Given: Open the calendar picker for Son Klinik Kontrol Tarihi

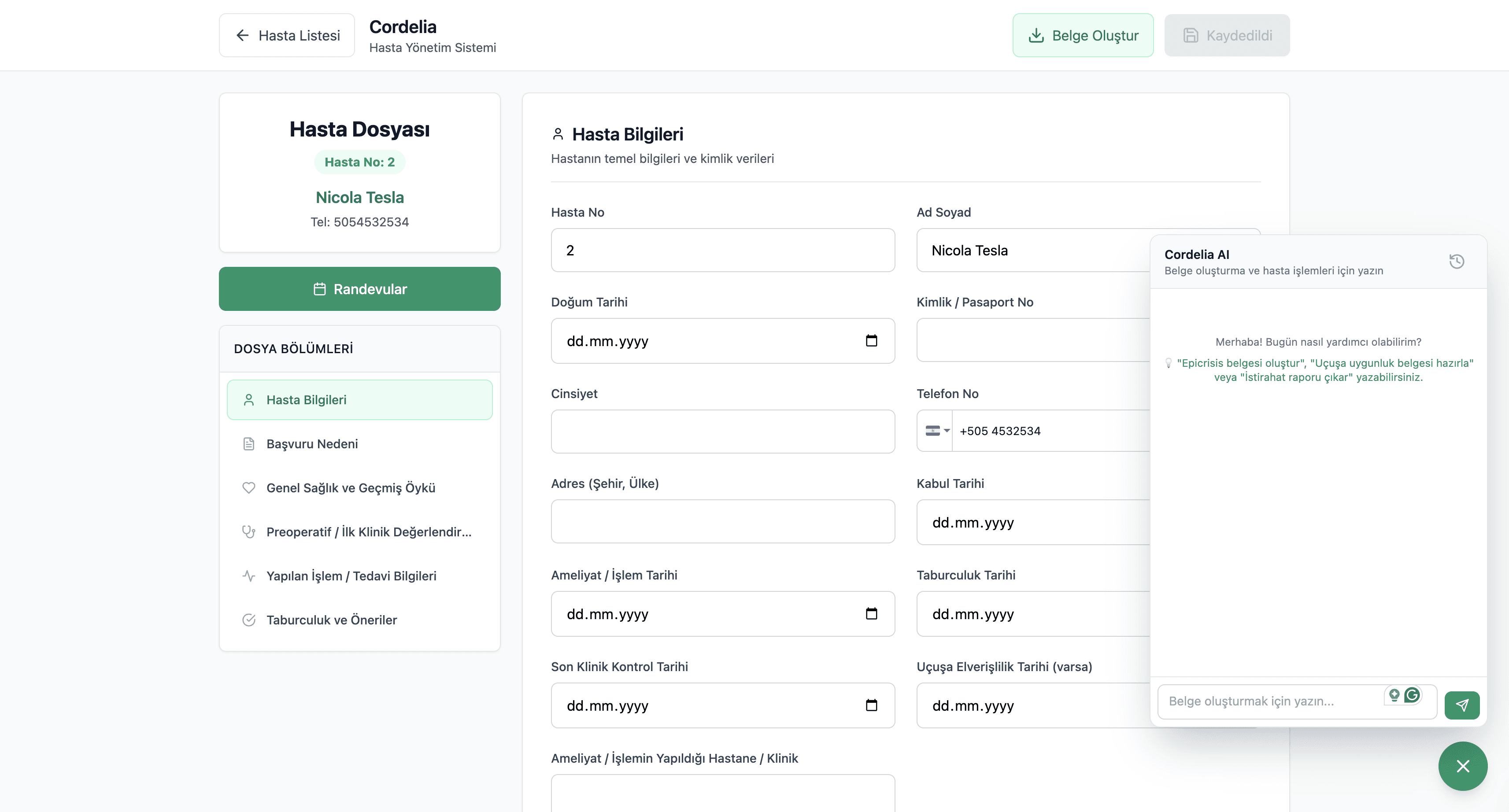Looking at the screenshot, I should click(871, 705).
